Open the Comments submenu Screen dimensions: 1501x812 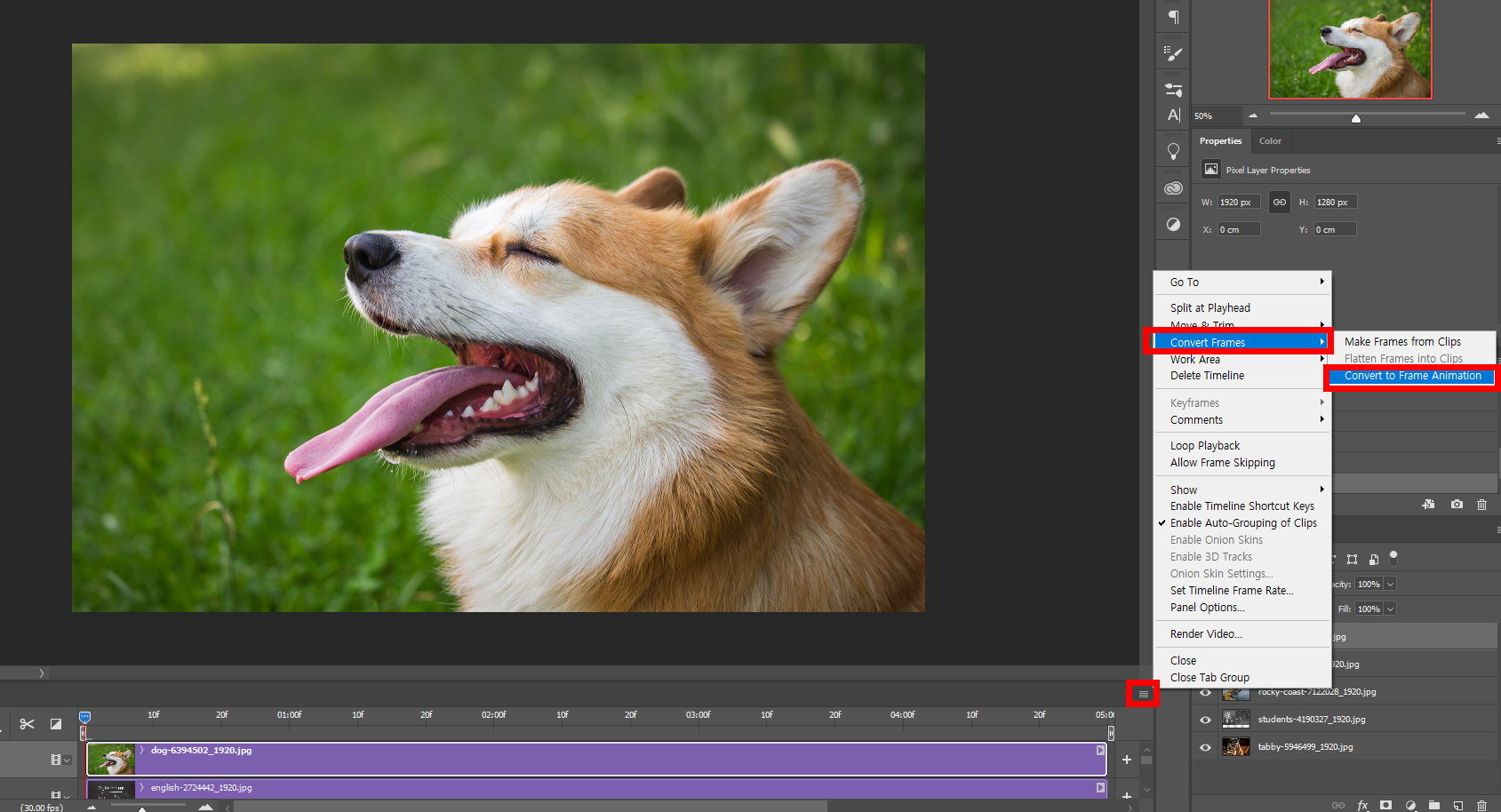click(x=1242, y=420)
